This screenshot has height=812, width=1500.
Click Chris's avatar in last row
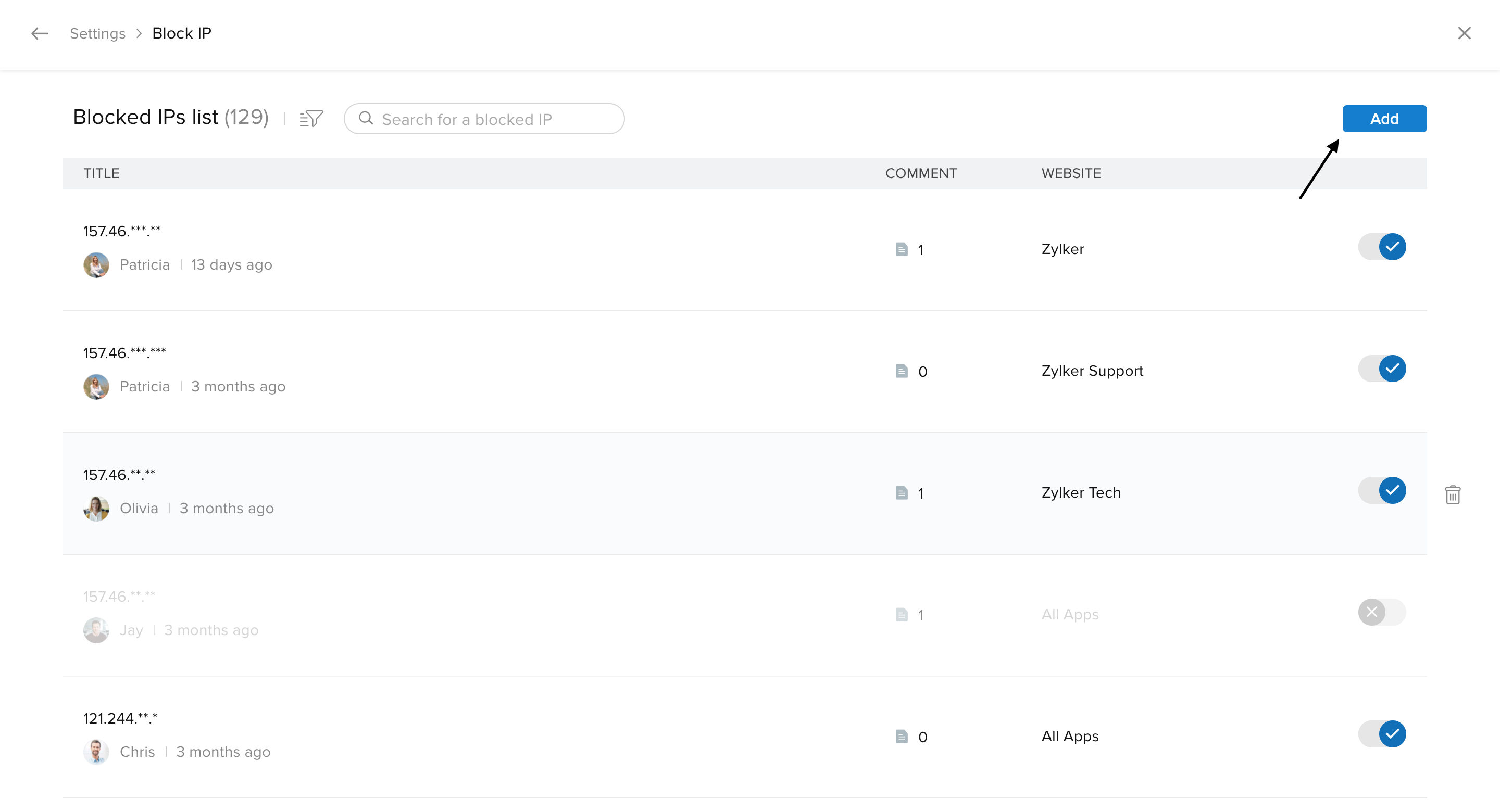[x=96, y=752]
